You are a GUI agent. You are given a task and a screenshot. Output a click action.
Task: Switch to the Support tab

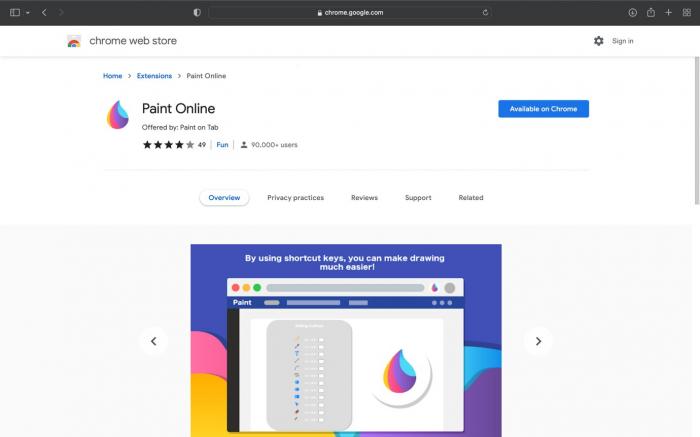pos(418,198)
